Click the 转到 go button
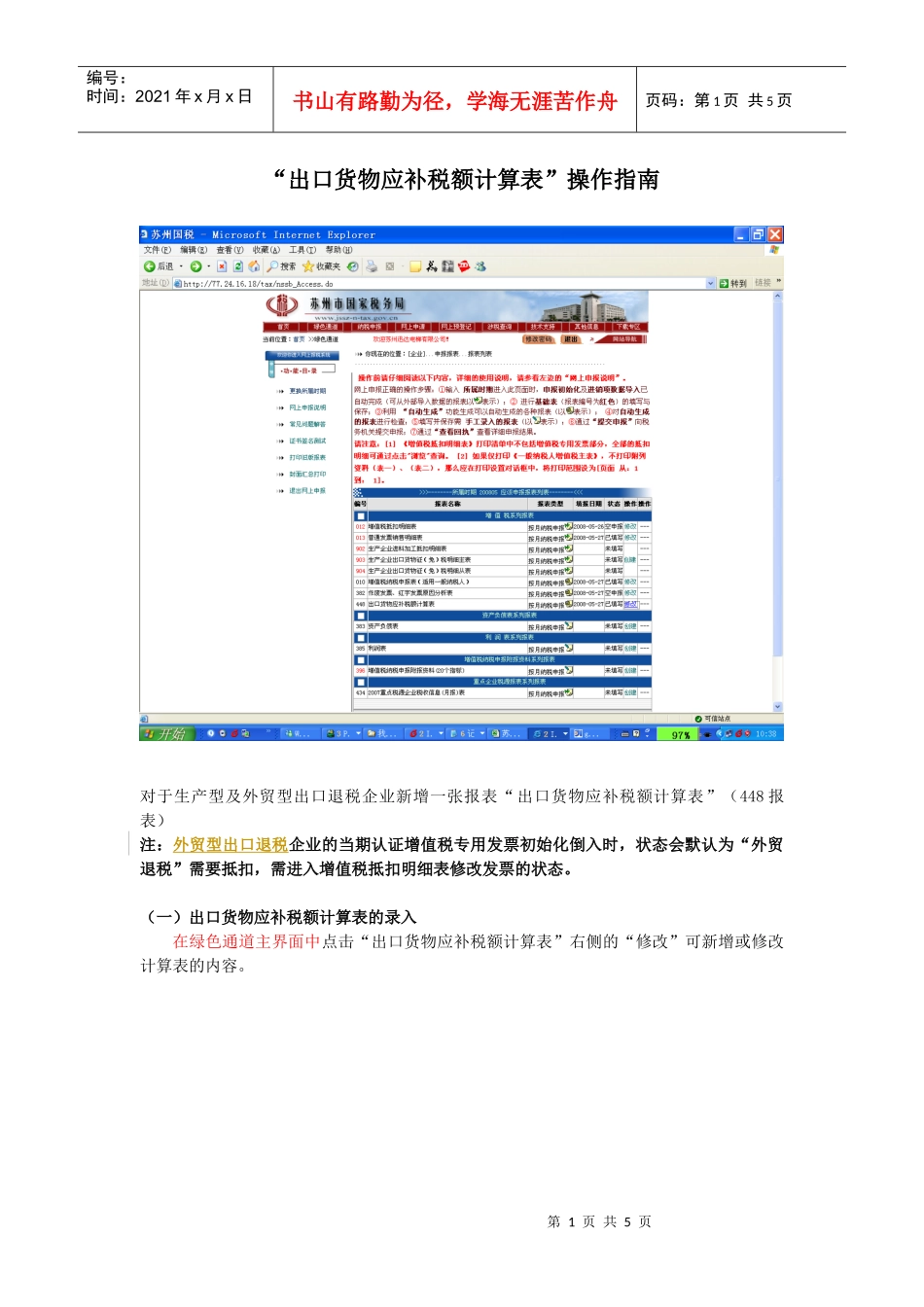 point(733,283)
